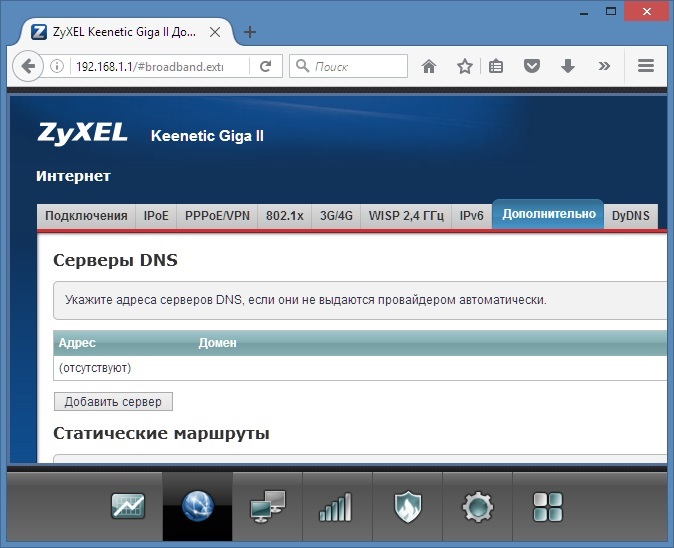Expand the toolbar overflow chevron

604,66
